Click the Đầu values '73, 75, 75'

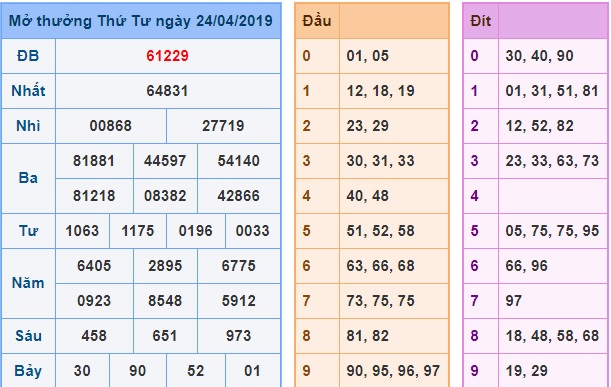[380, 301]
